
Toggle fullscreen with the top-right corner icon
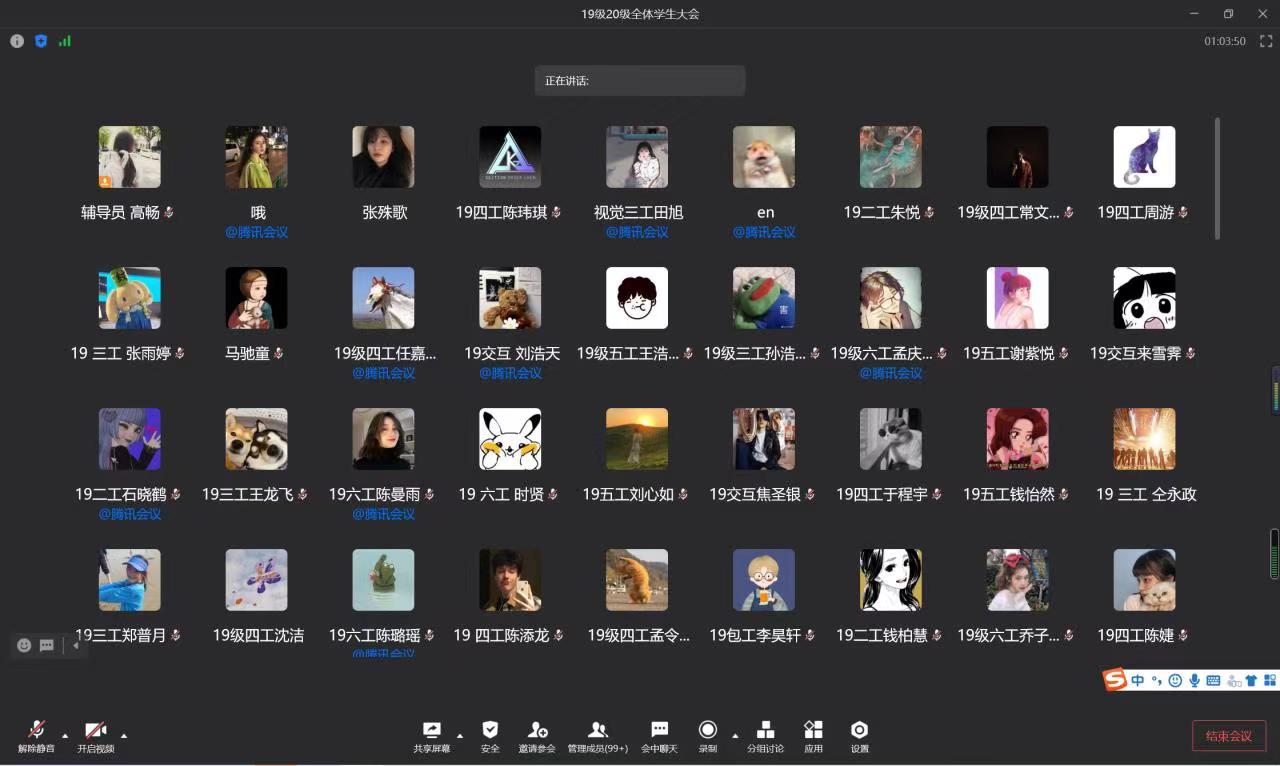pyautogui.click(x=1266, y=41)
